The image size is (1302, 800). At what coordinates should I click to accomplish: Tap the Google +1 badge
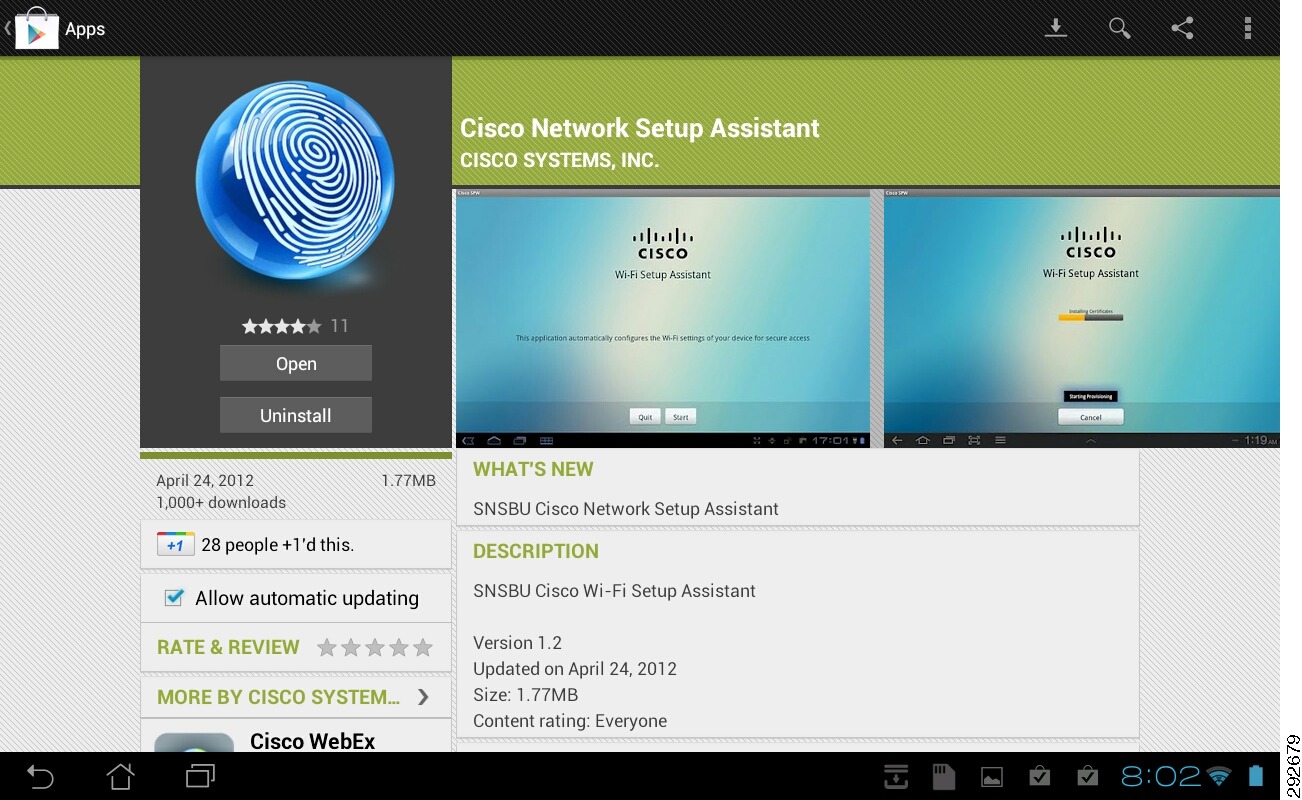[175, 544]
